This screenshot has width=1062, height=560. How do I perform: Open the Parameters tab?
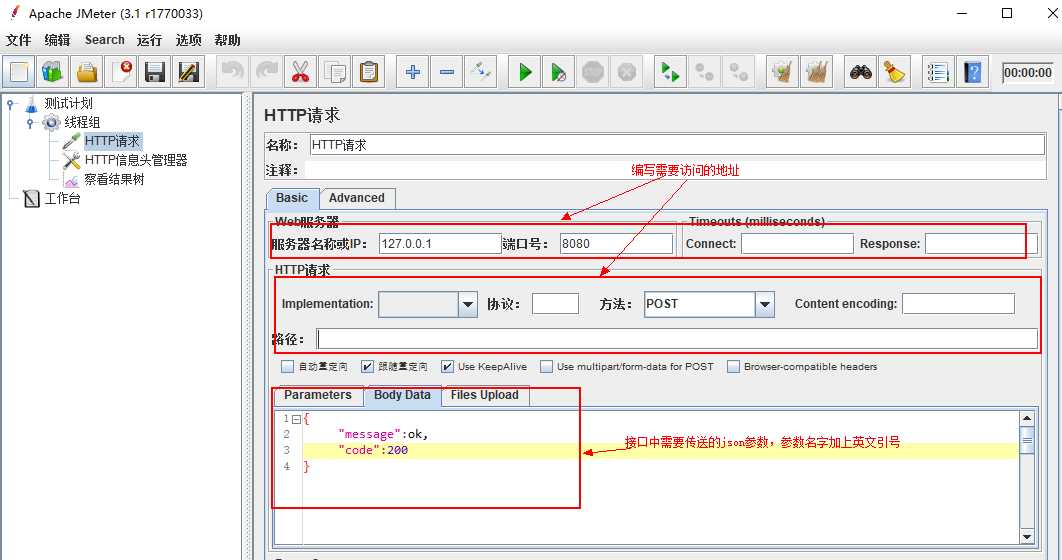[x=318, y=395]
